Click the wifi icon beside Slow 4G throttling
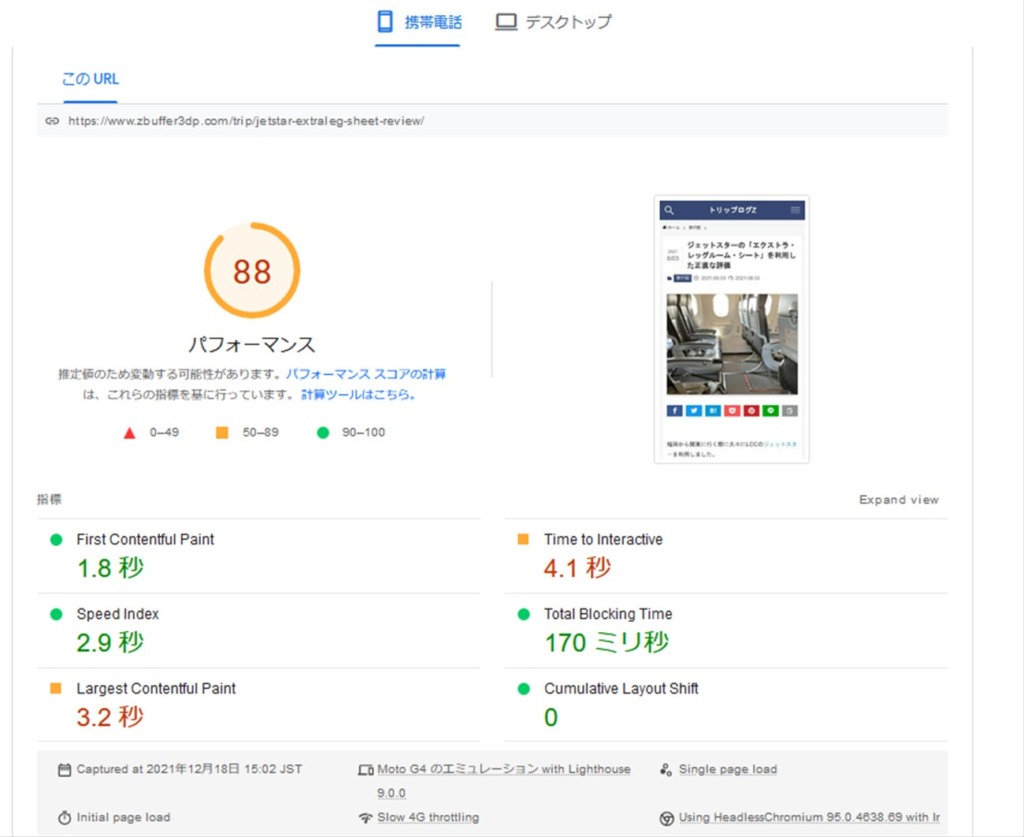Screen dimensions: 1024x837 366,817
